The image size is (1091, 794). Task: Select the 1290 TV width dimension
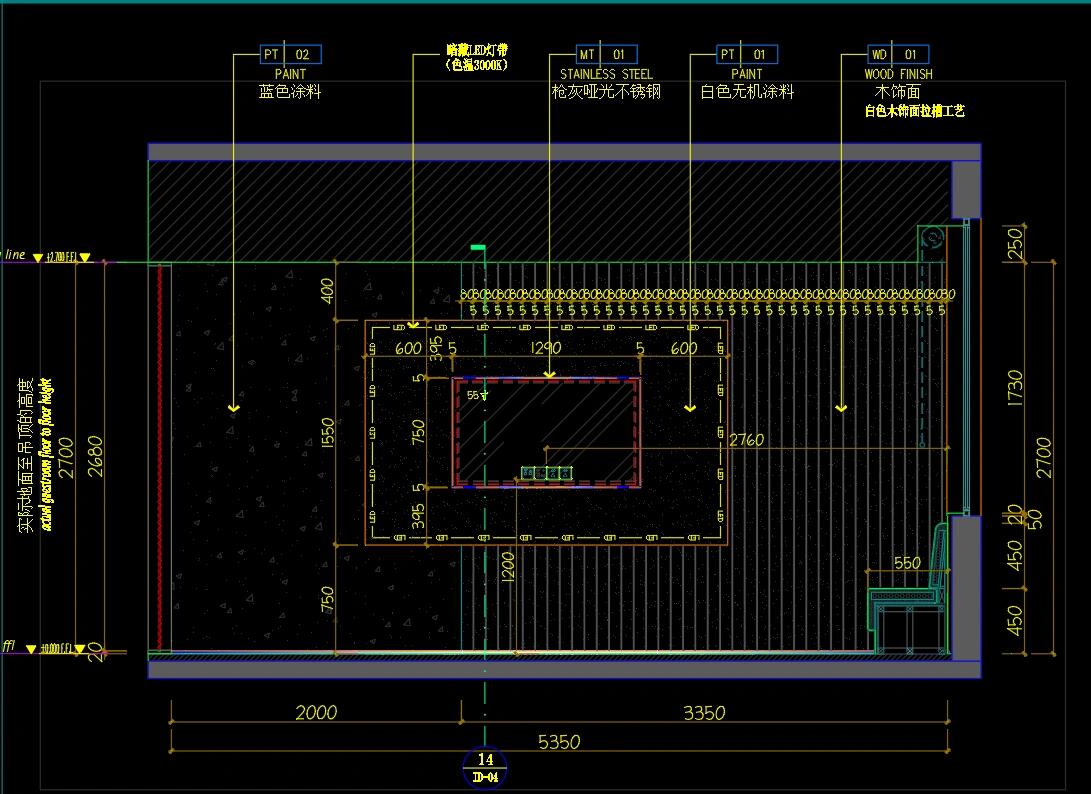coord(546,349)
